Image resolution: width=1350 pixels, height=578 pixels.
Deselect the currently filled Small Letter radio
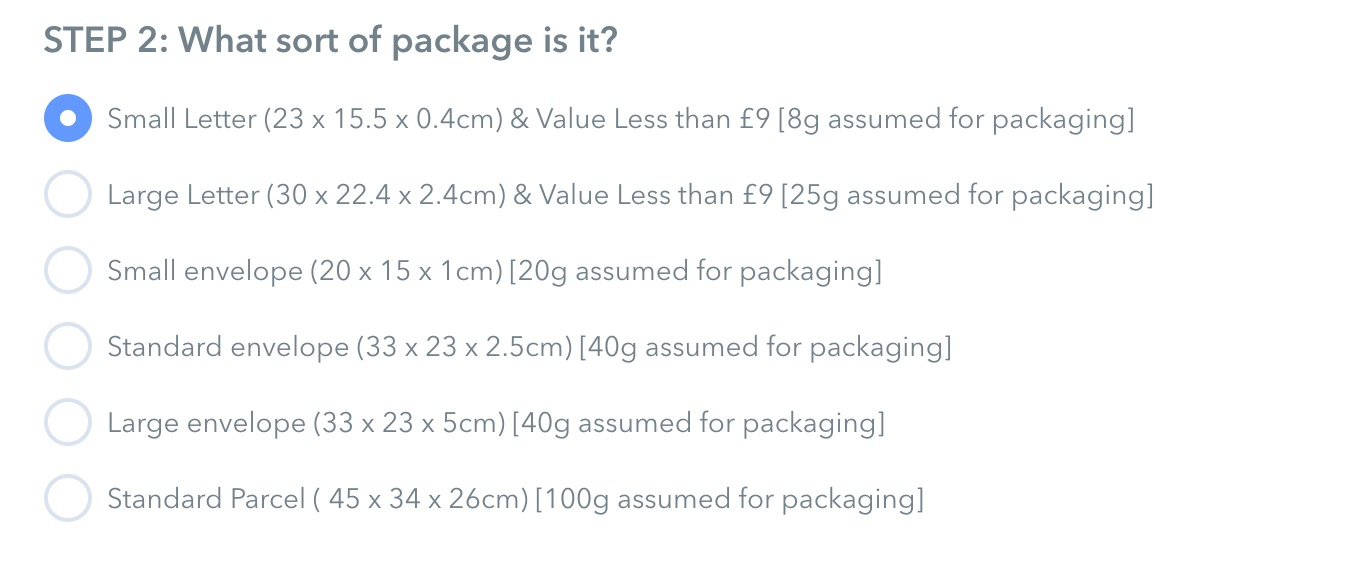point(67,118)
